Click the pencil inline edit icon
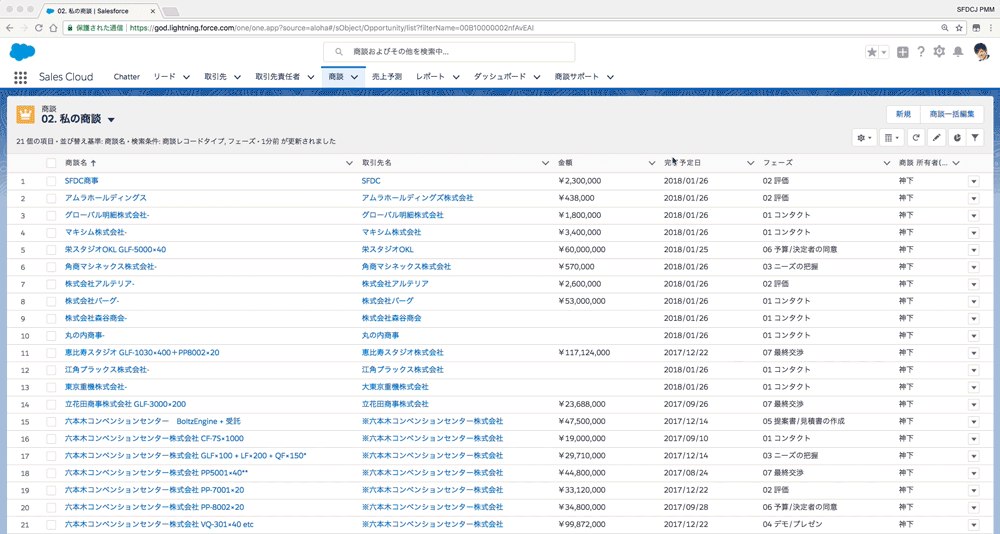The height and width of the screenshot is (534, 1000). click(x=937, y=137)
